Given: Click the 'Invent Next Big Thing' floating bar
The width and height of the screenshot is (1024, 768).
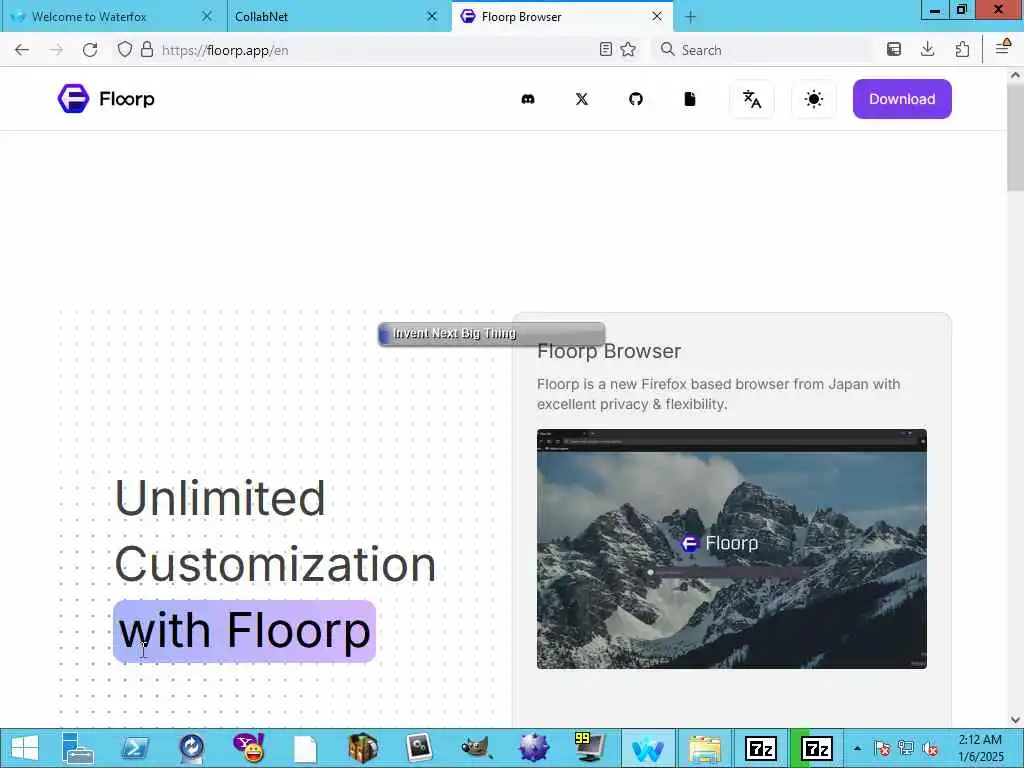Looking at the screenshot, I should (491, 334).
